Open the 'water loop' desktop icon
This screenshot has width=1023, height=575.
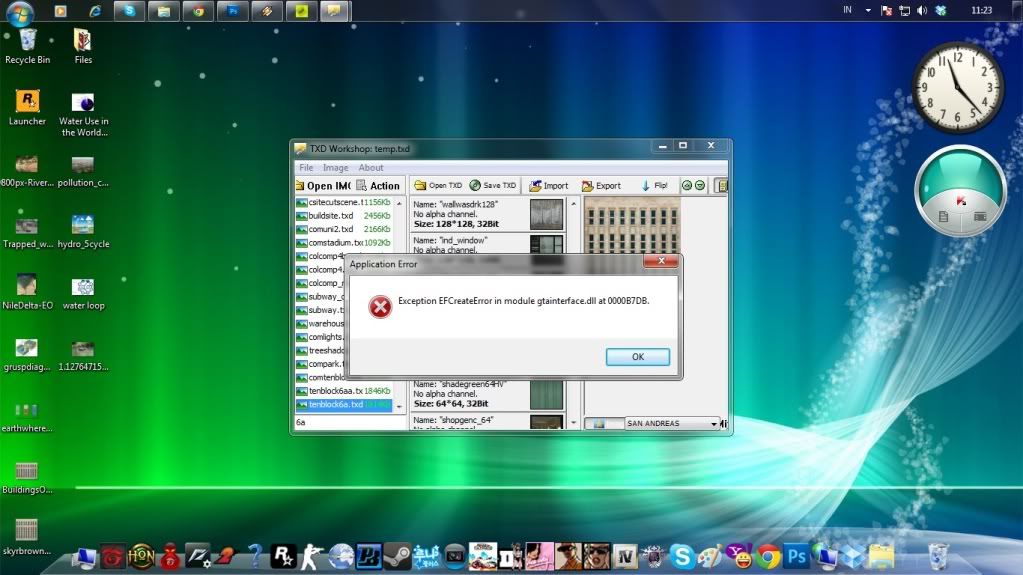pos(83,292)
